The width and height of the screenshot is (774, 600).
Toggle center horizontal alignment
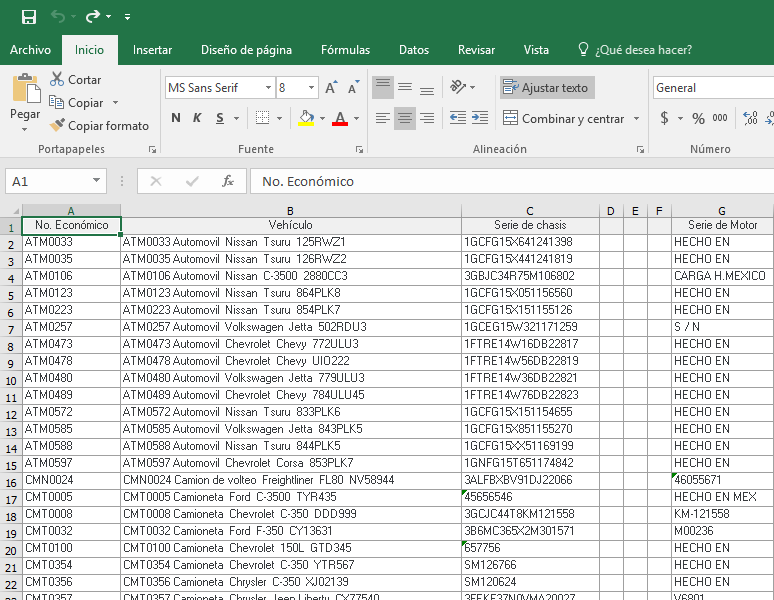pyautogui.click(x=405, y=118)
